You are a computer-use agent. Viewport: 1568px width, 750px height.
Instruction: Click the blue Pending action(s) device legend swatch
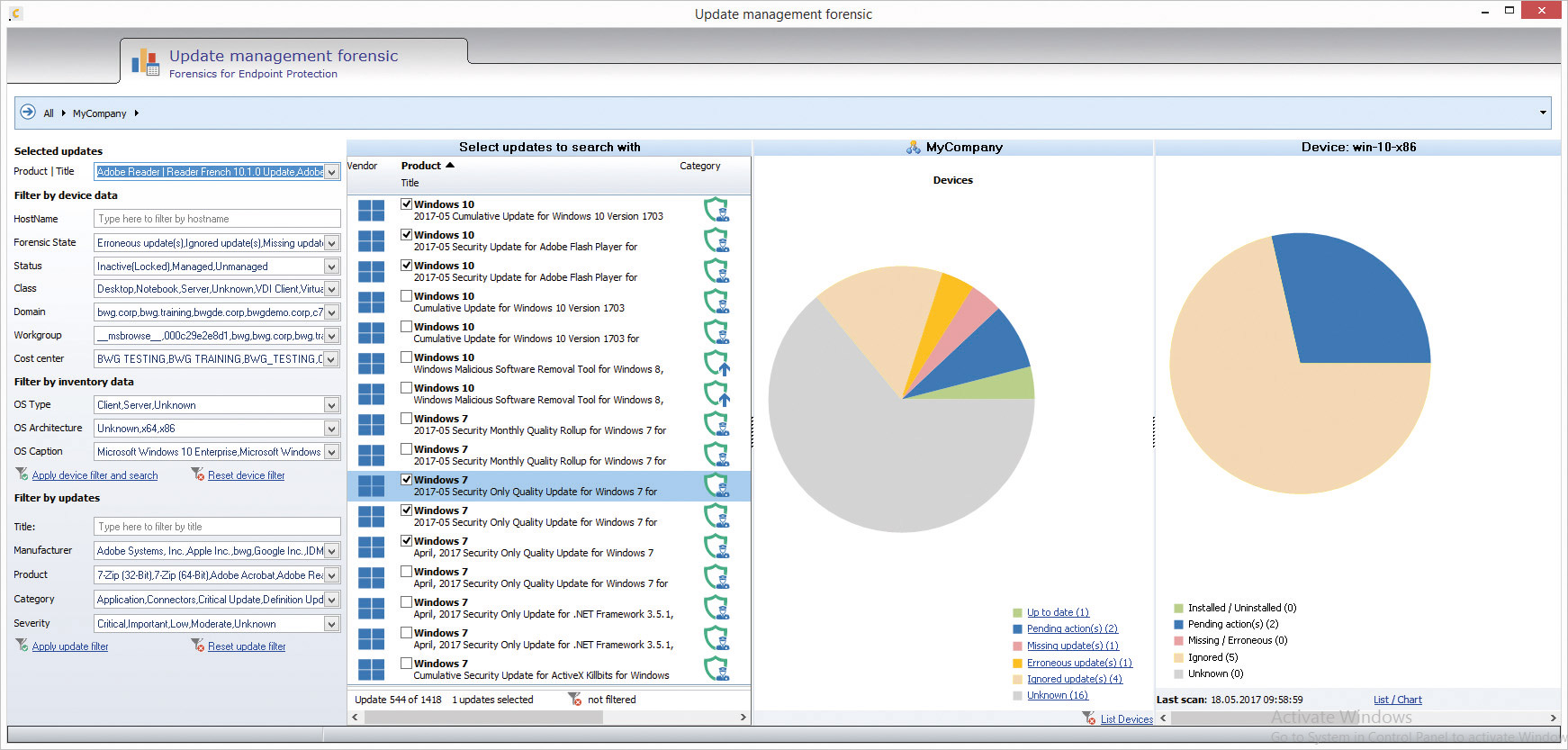1178,624
